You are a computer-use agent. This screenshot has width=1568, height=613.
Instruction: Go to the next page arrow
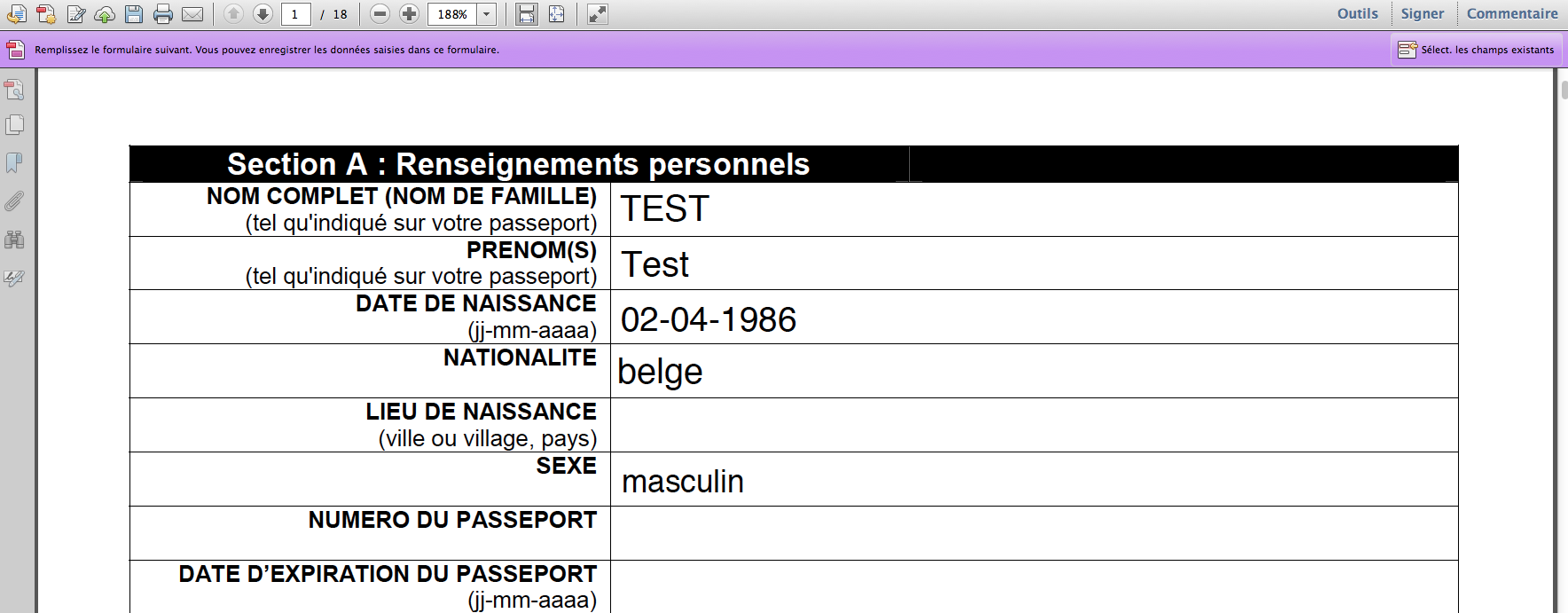coord(263,14)
